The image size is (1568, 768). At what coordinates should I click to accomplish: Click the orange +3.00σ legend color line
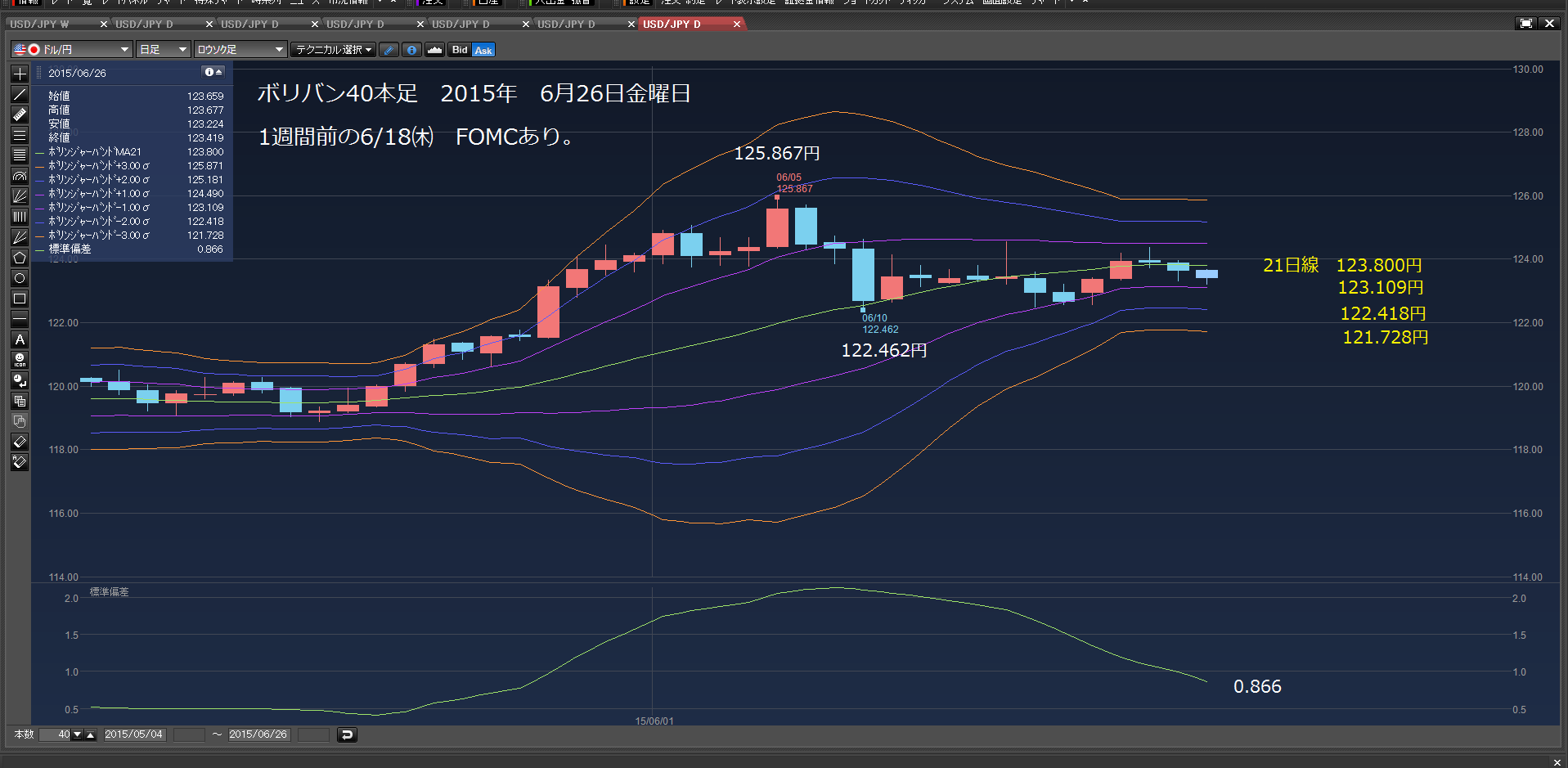pyautogui.click(x=39, y=166)
